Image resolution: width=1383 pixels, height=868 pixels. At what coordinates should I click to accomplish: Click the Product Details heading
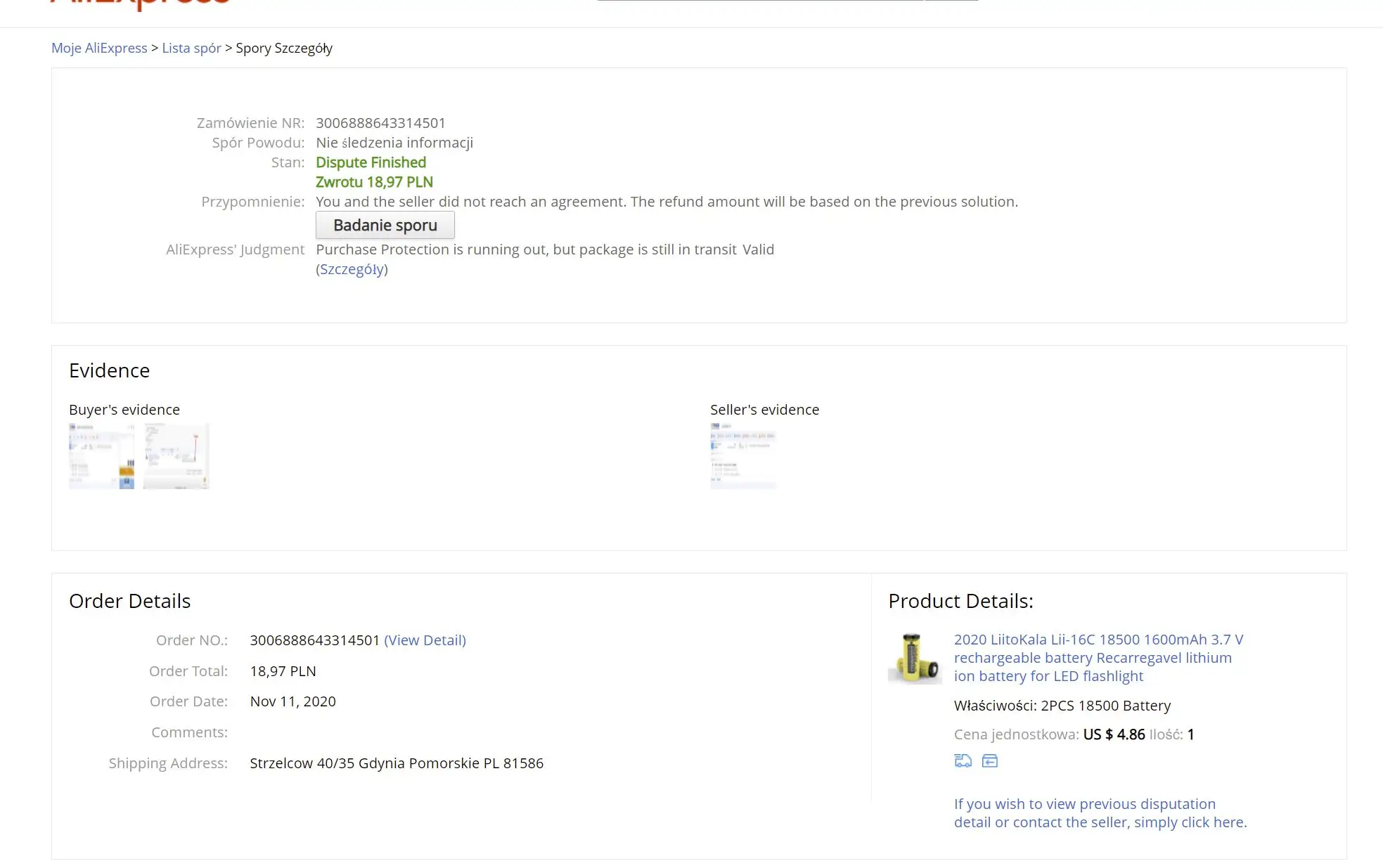coord(960,601)
